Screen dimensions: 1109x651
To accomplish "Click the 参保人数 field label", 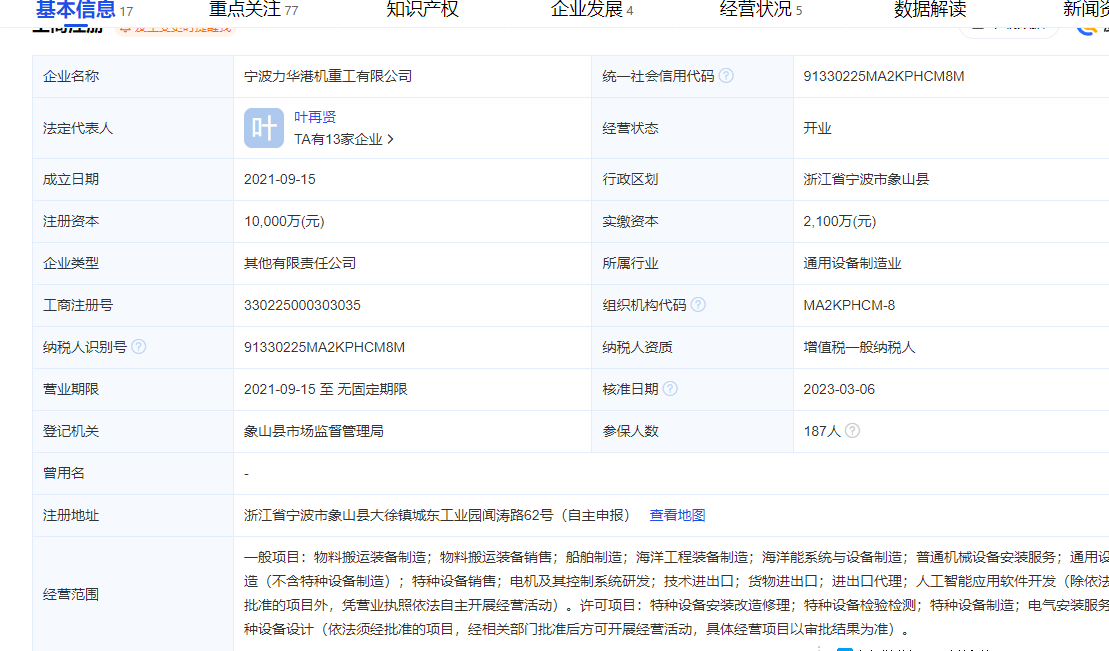I will [x=630, y=431].
